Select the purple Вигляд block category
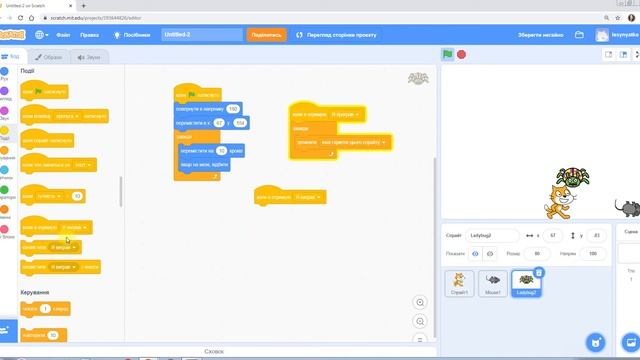Image resolution: width=640 pixels, height=360 pixels. coord(4,93)
